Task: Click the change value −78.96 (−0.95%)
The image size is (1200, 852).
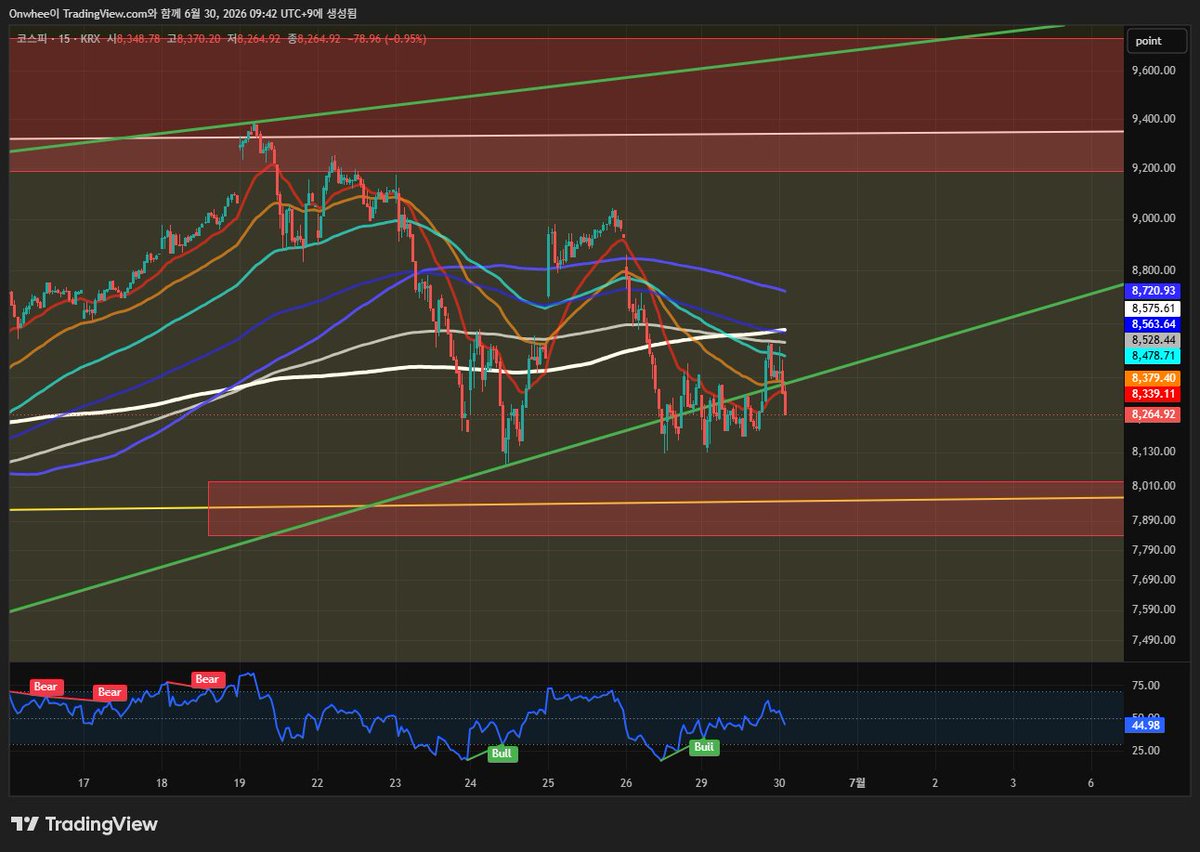Action: pyautogui.click(x=388, y=39)
